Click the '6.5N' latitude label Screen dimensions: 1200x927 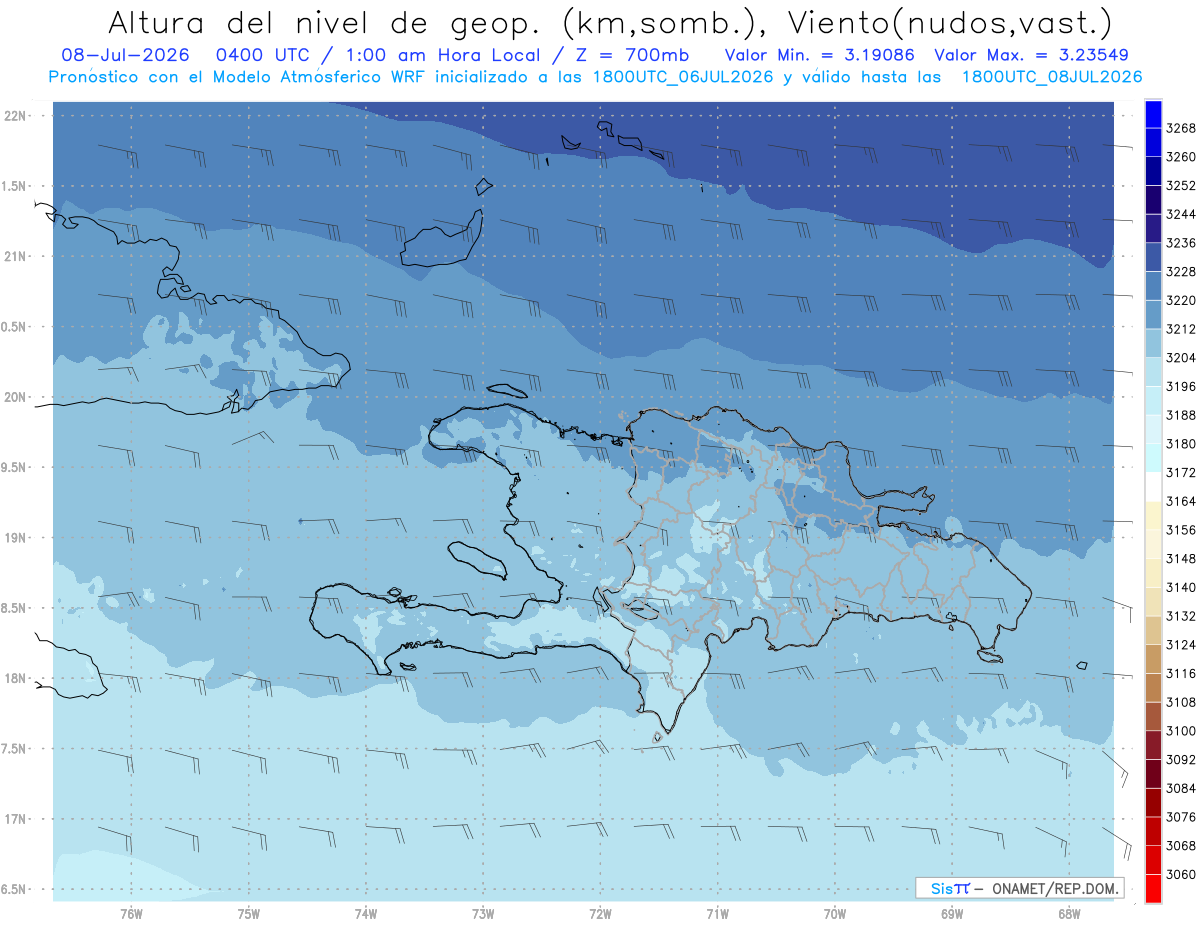tap(14, 889)
